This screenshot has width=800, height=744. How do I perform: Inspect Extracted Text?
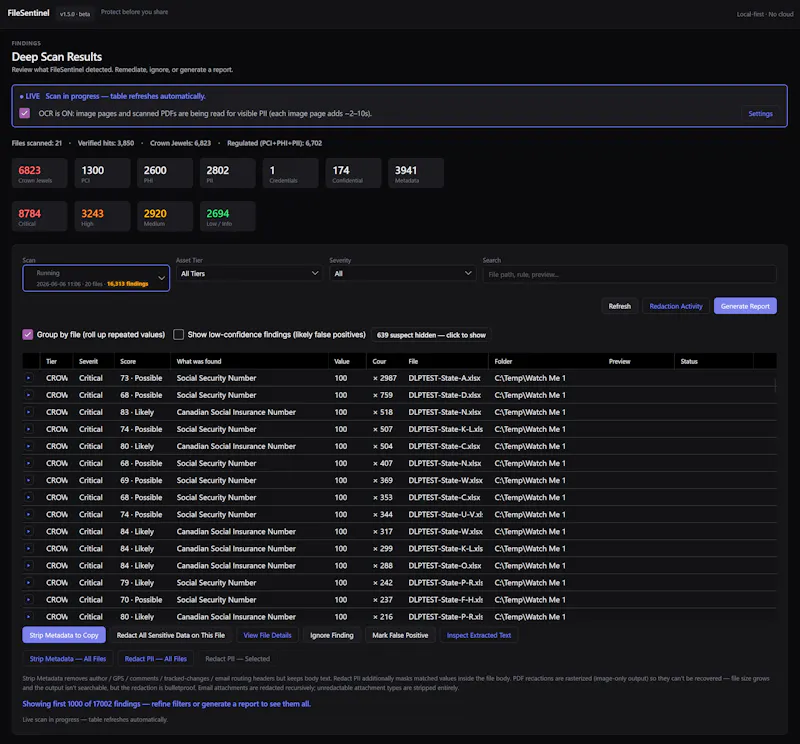[x=479, y=635]
